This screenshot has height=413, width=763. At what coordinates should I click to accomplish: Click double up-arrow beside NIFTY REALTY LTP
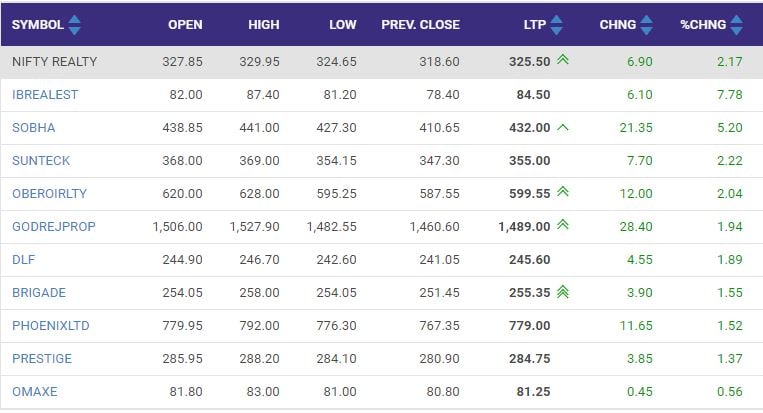pyautogui.click(x=563, y=61)
